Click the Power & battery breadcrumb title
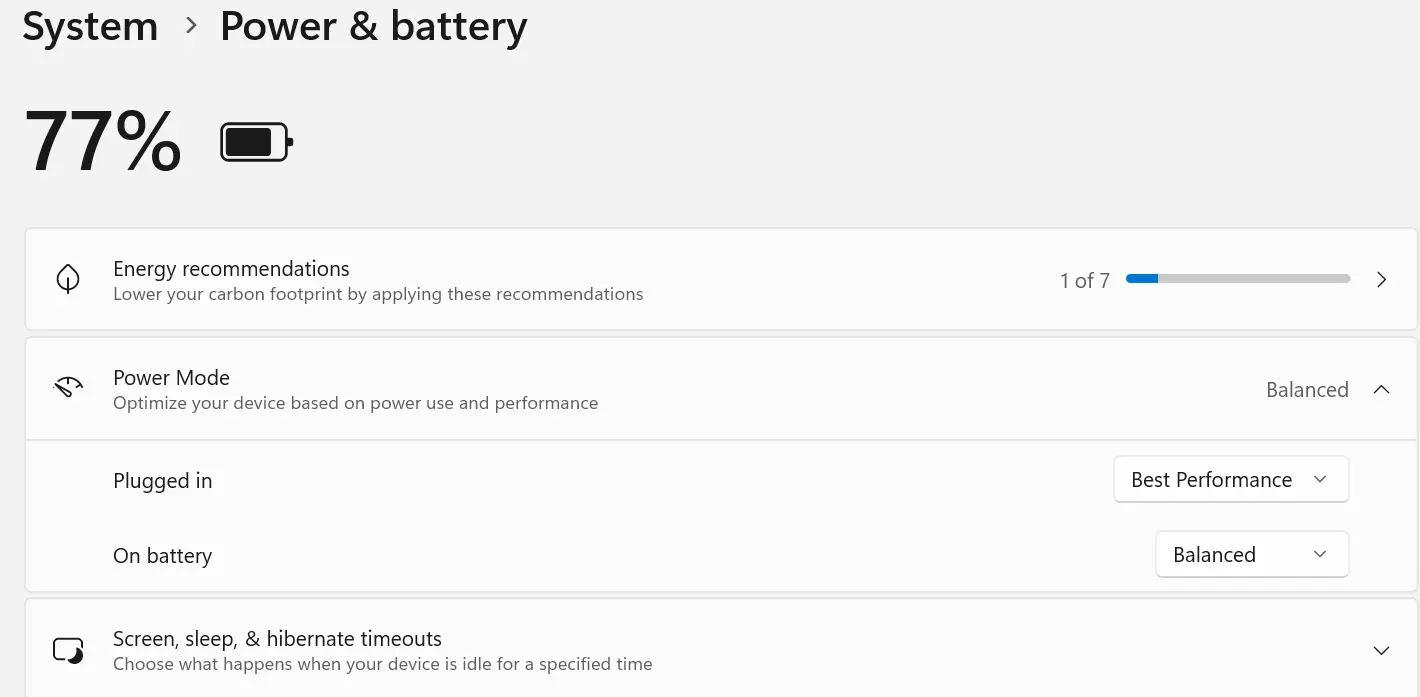The height and width of the screenshot is (697, 1420). pos(373,26)
